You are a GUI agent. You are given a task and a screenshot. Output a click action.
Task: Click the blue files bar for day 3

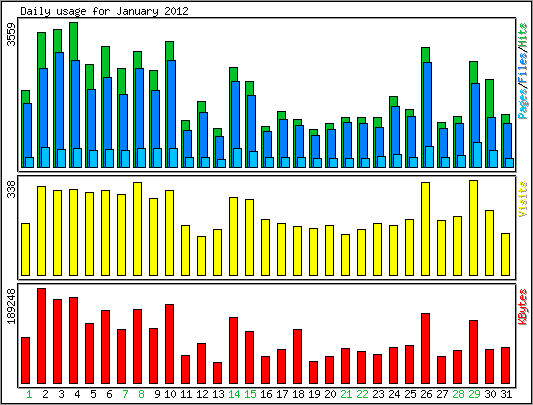coord(59,100)
